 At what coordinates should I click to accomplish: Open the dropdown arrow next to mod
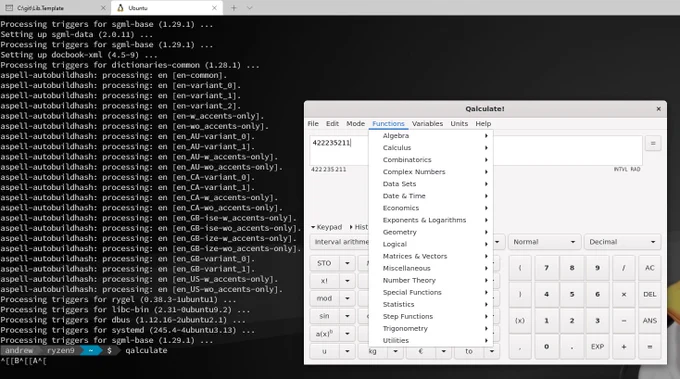[x=347, y=298]
